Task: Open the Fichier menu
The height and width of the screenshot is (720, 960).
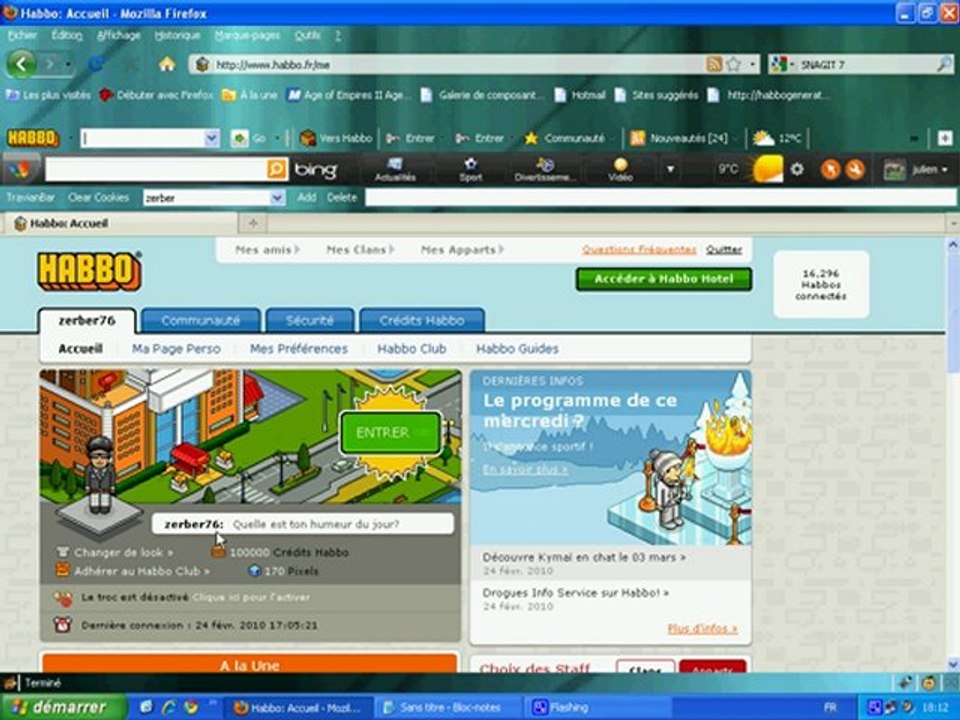Action: 22,36
